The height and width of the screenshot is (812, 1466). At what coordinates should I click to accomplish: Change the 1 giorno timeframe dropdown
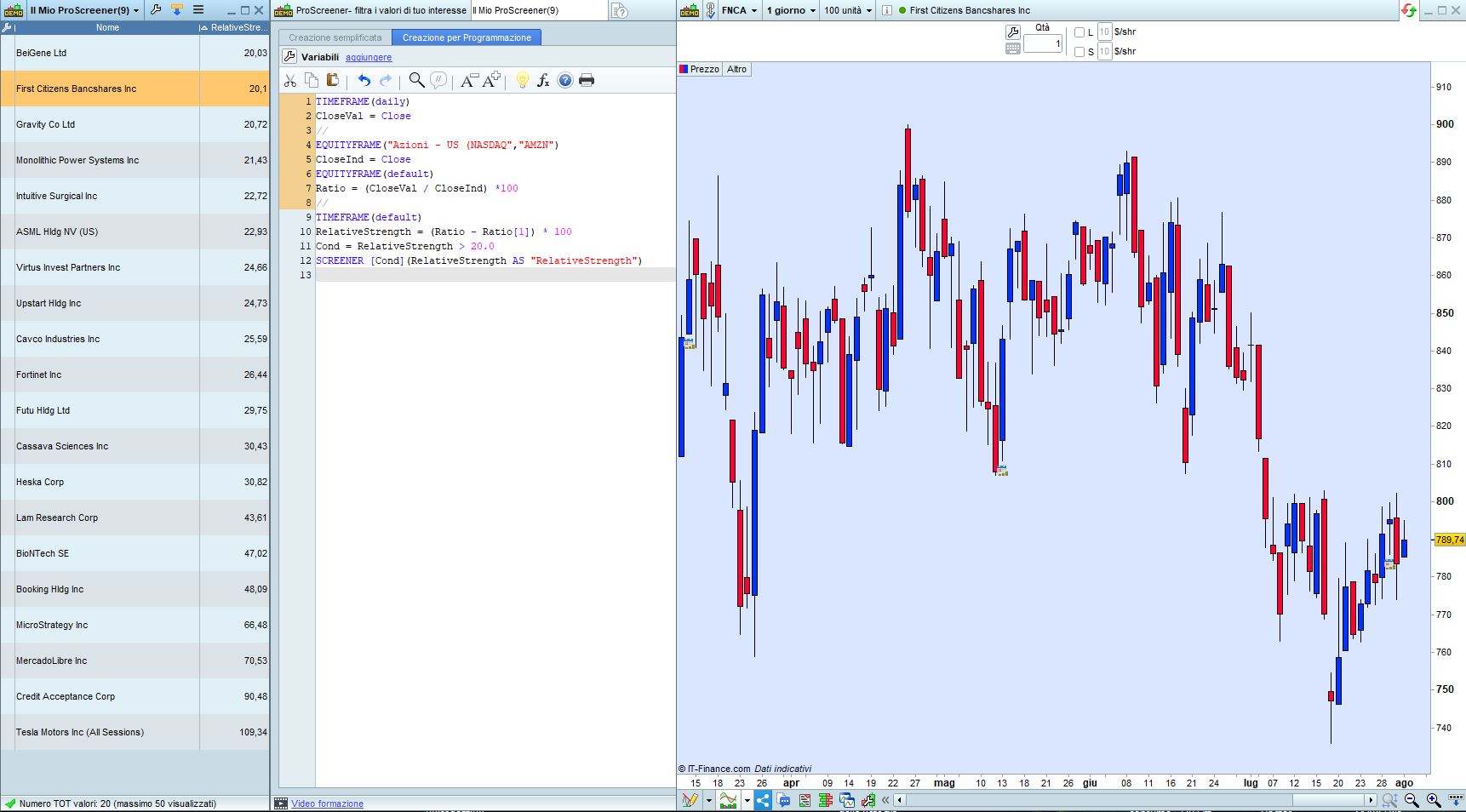click(791, 10)
